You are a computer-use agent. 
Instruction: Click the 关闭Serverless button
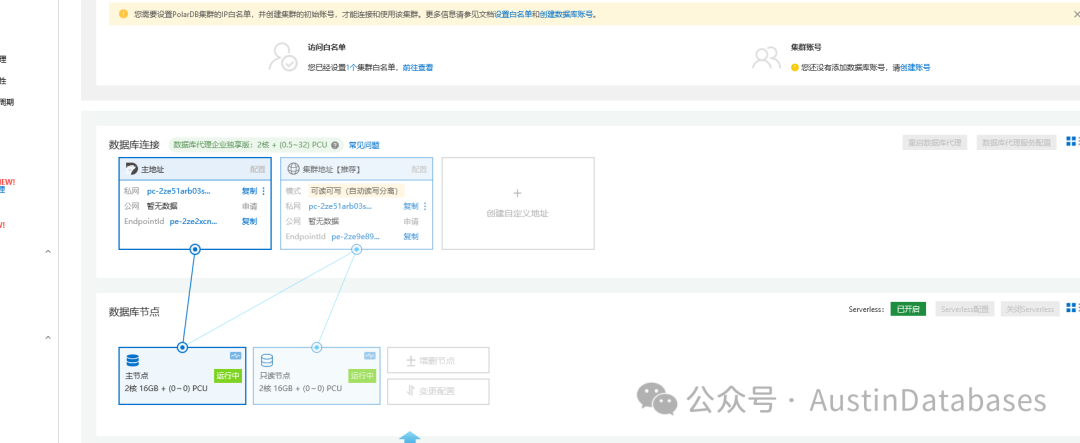(1028, 309)
